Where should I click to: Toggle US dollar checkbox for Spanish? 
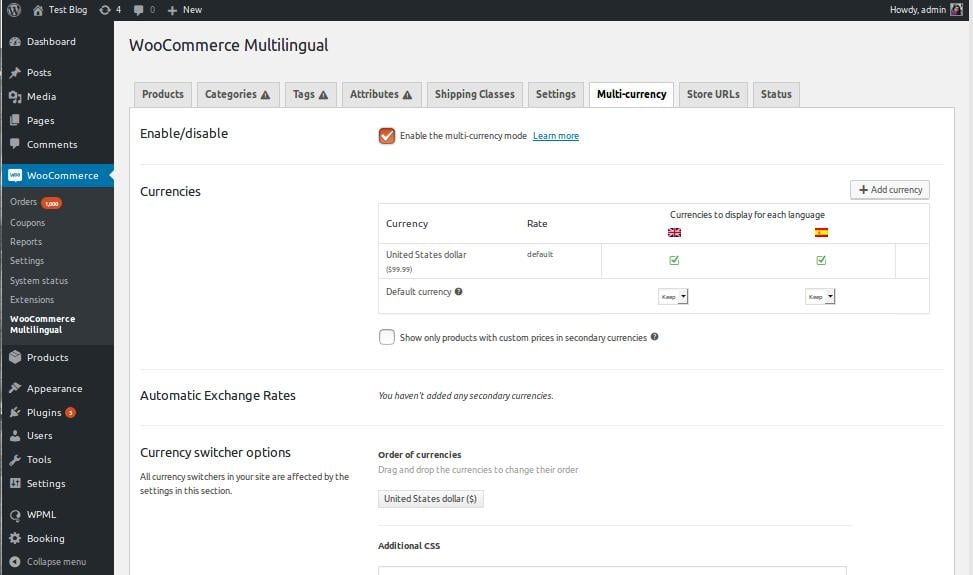pyautogui.click(x=822, y=261)
